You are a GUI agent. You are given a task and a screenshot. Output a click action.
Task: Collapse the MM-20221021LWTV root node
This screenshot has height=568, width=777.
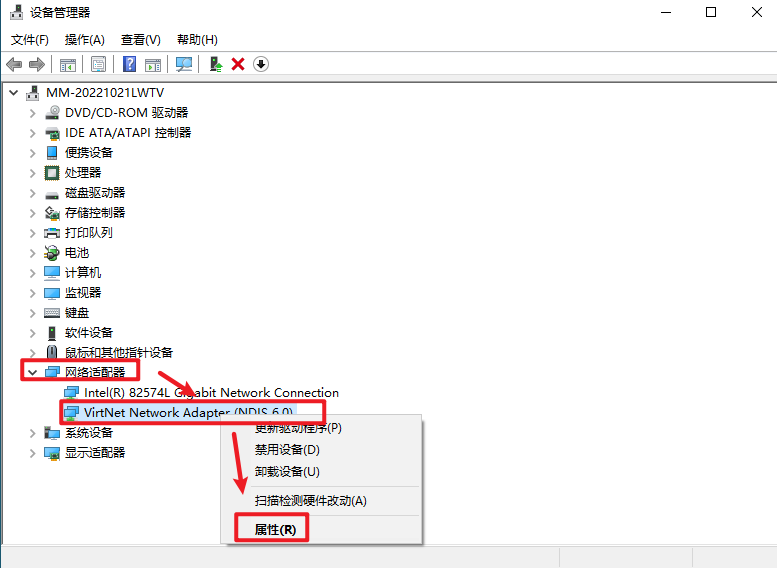pyautogui.click(x=14, y=93)
